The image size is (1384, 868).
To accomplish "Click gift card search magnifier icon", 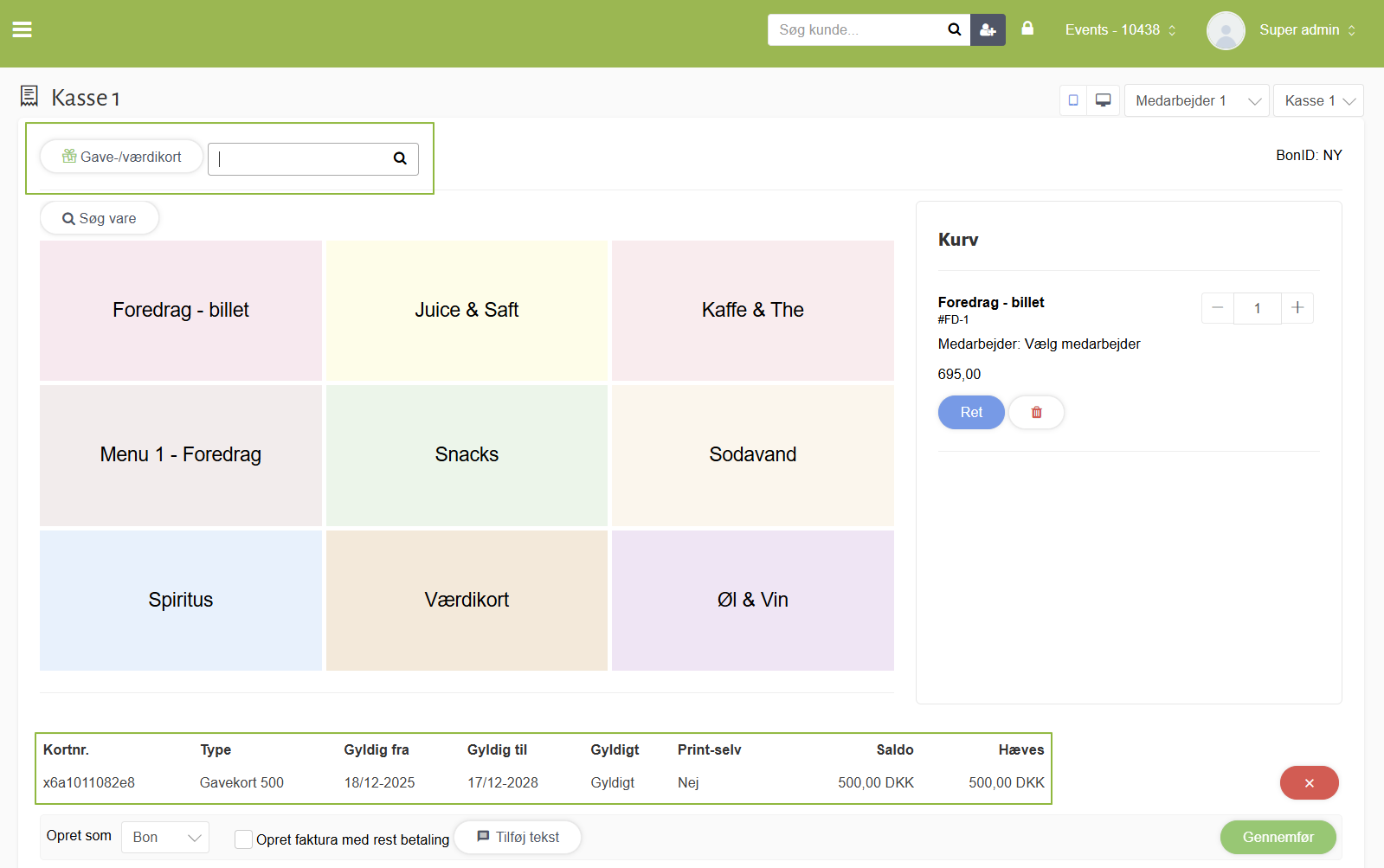I will click(400, 158).
